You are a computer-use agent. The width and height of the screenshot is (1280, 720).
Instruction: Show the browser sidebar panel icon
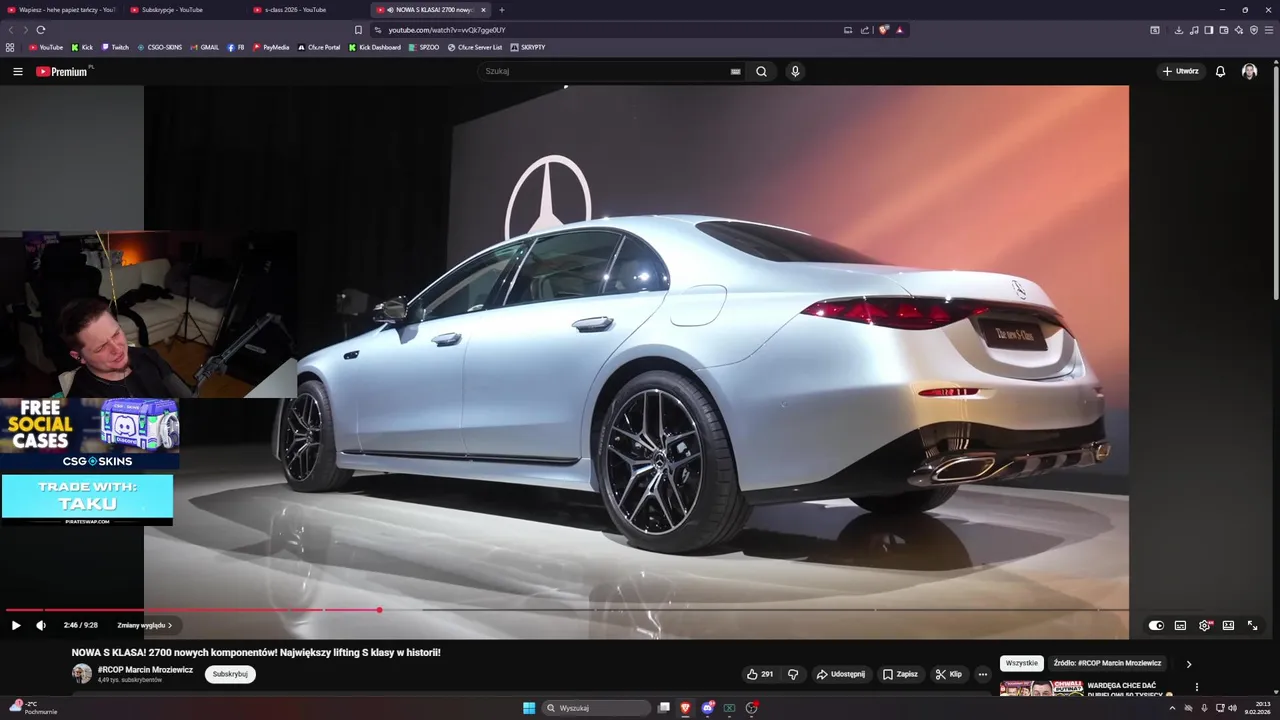pyautogui.click(x=1209, y=30)
